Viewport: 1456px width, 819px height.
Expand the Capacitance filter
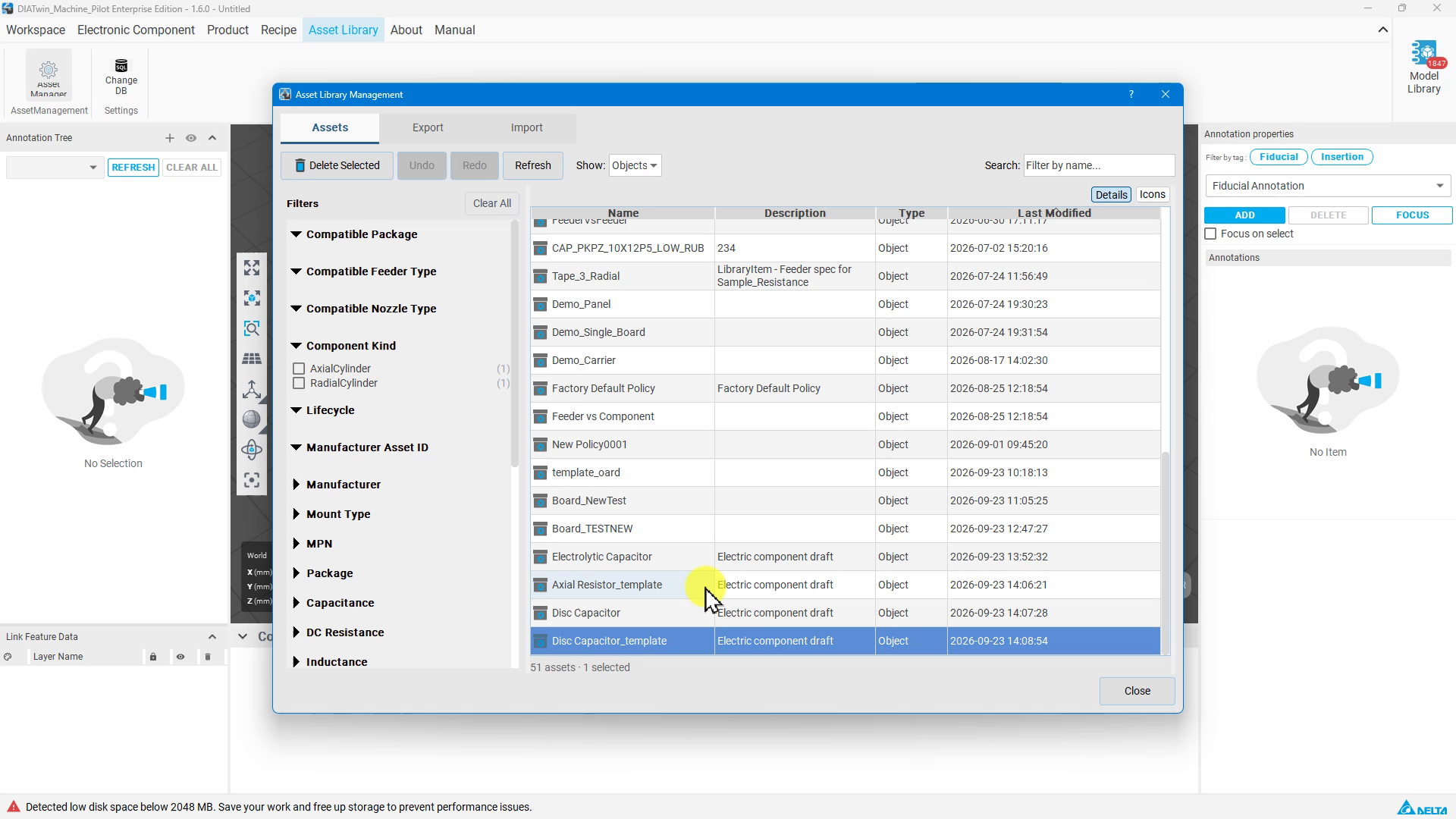(296, 603)
